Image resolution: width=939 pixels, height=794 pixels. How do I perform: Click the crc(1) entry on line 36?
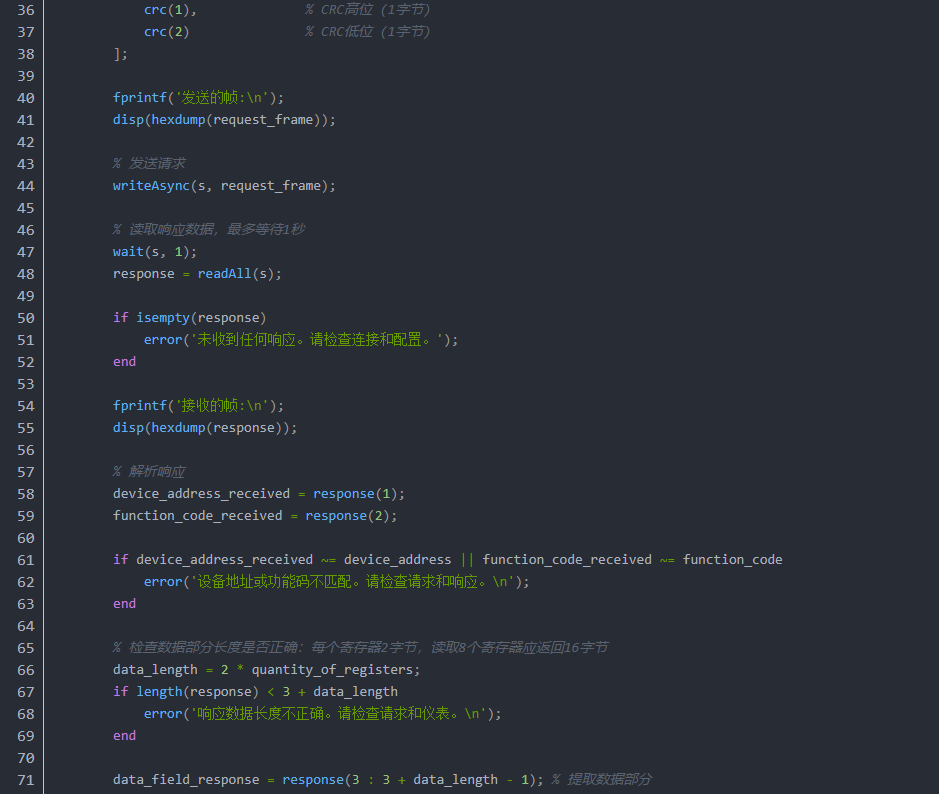click(169, 10)
